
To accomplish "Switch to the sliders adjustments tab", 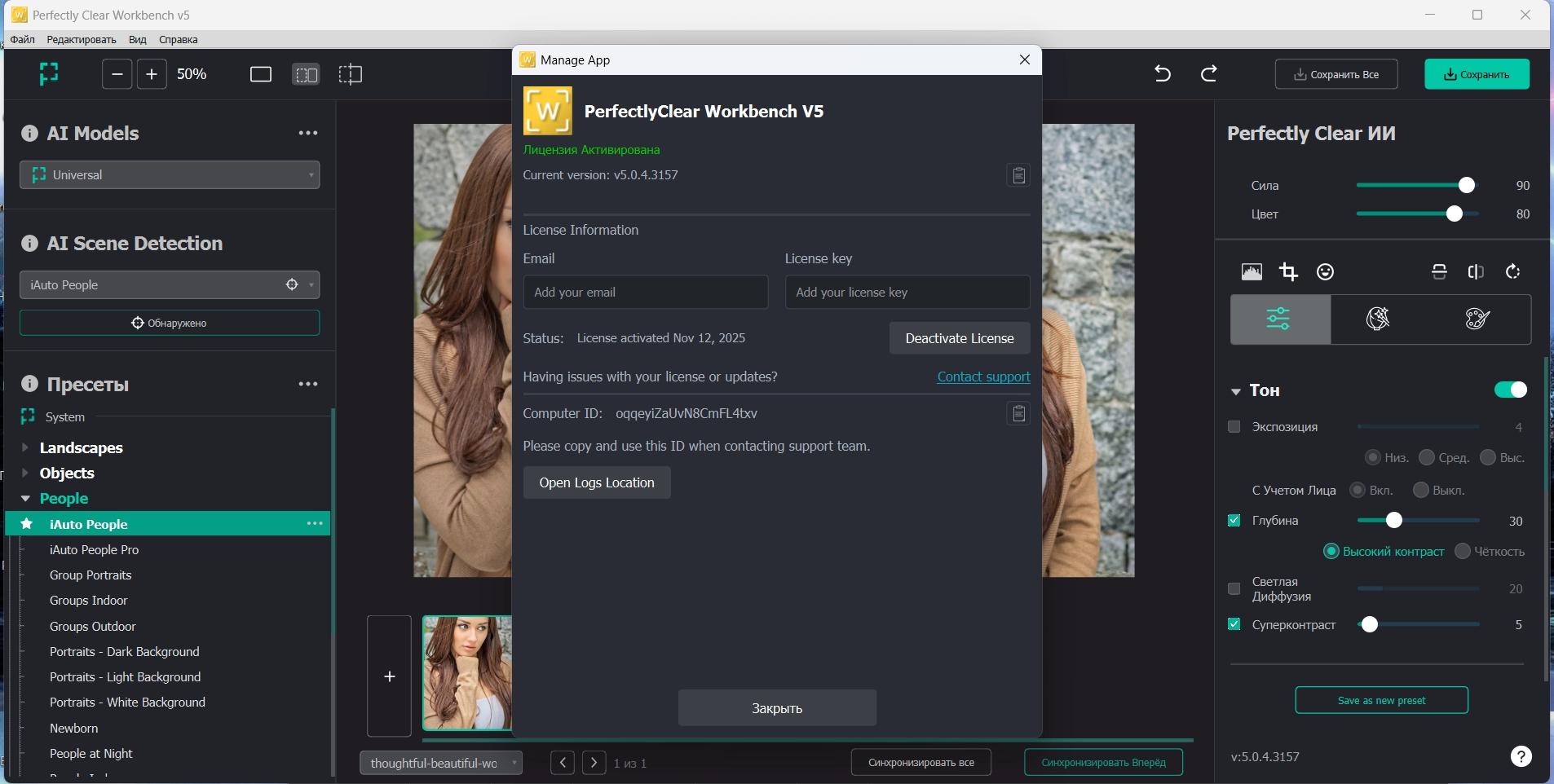I will (1280, 319).
